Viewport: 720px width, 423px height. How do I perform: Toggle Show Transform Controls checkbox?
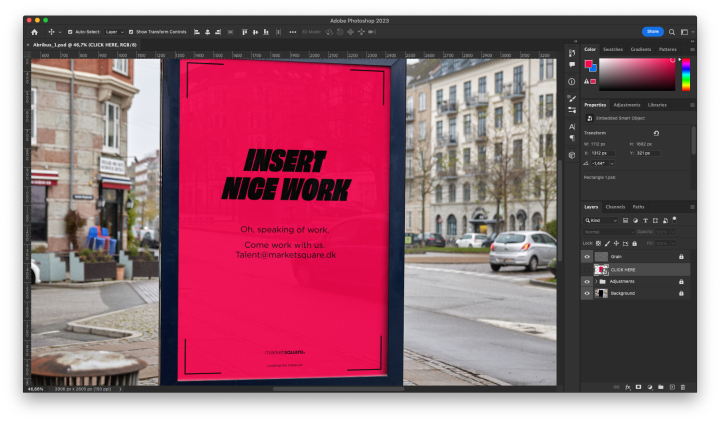tap(131, 32)
